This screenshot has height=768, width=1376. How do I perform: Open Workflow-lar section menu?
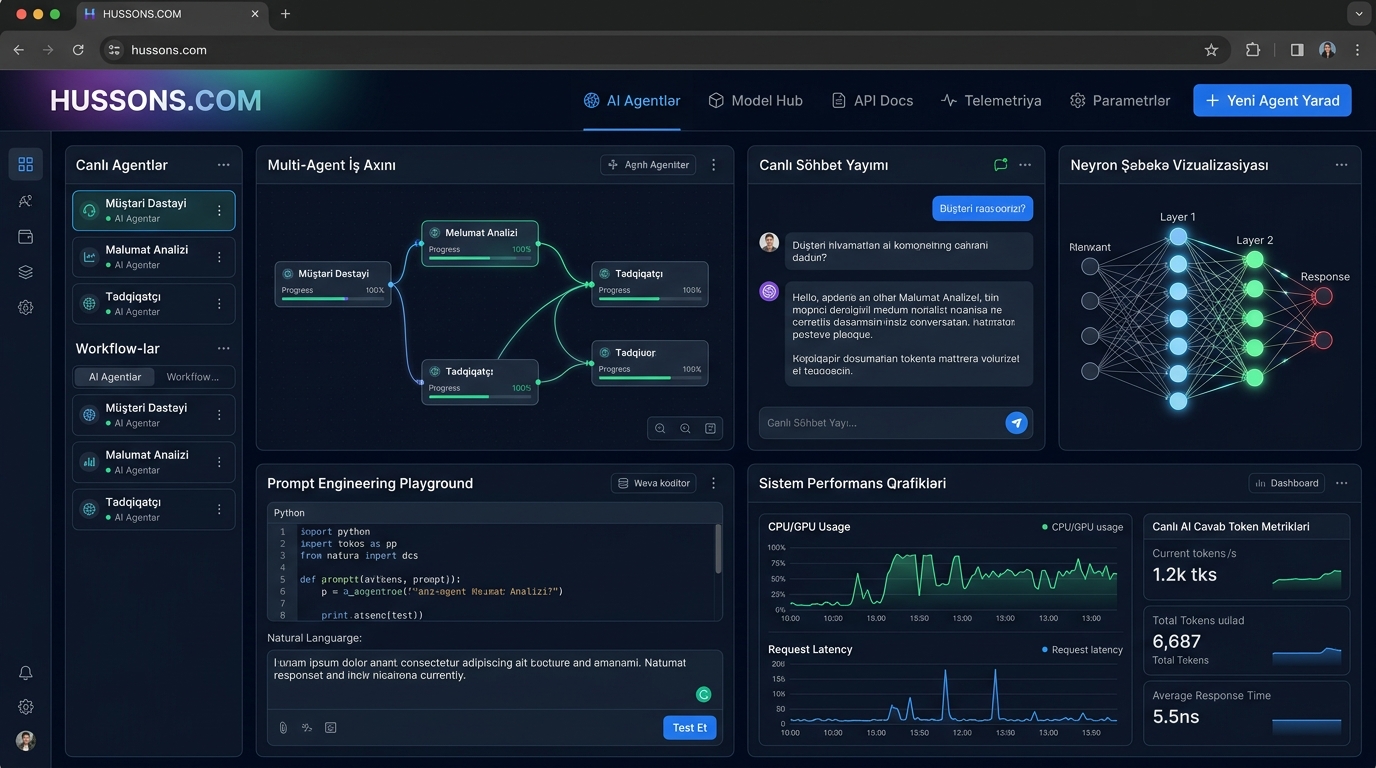click(x=223, y=349)
